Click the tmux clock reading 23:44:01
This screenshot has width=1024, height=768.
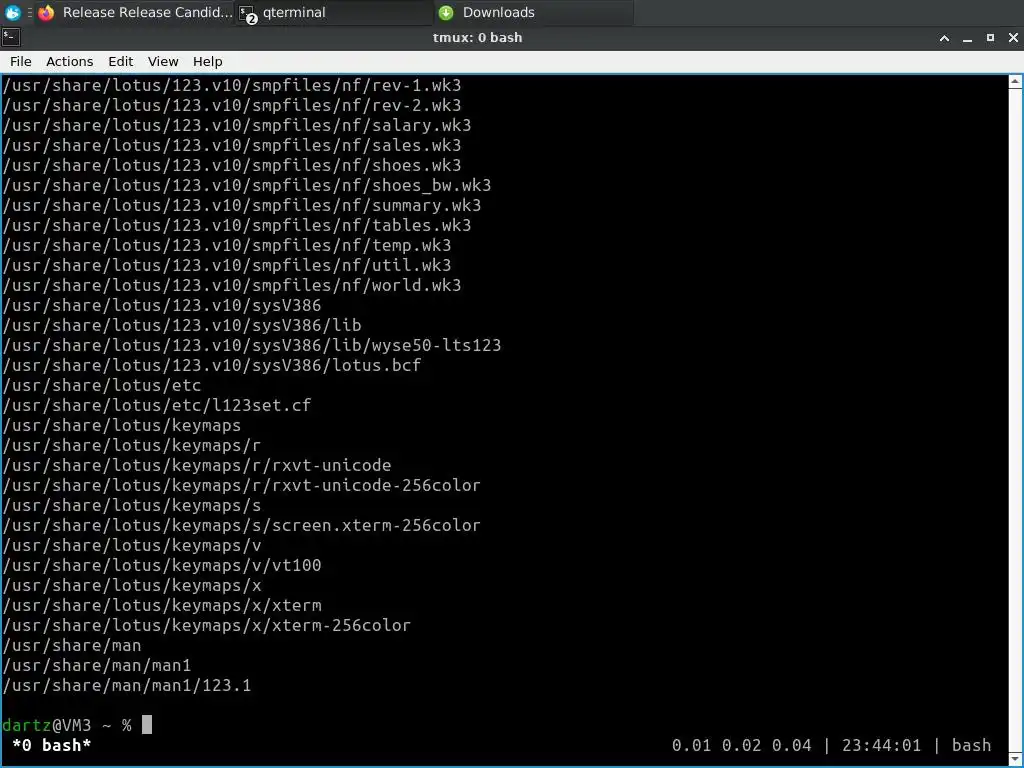tap(881, 745)
